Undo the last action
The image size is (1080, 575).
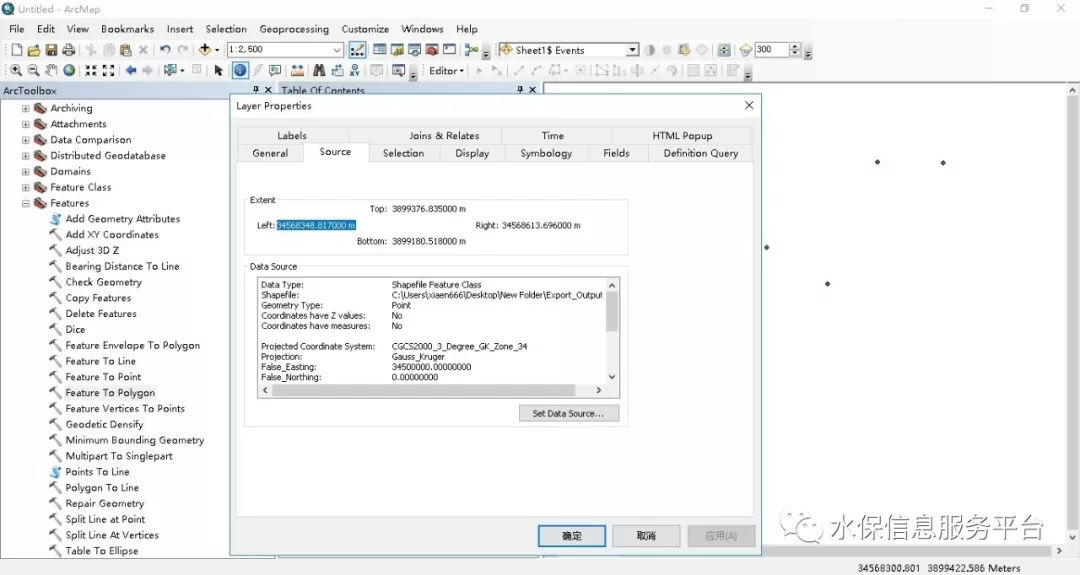pyautogui.click(x=165, y=50)
